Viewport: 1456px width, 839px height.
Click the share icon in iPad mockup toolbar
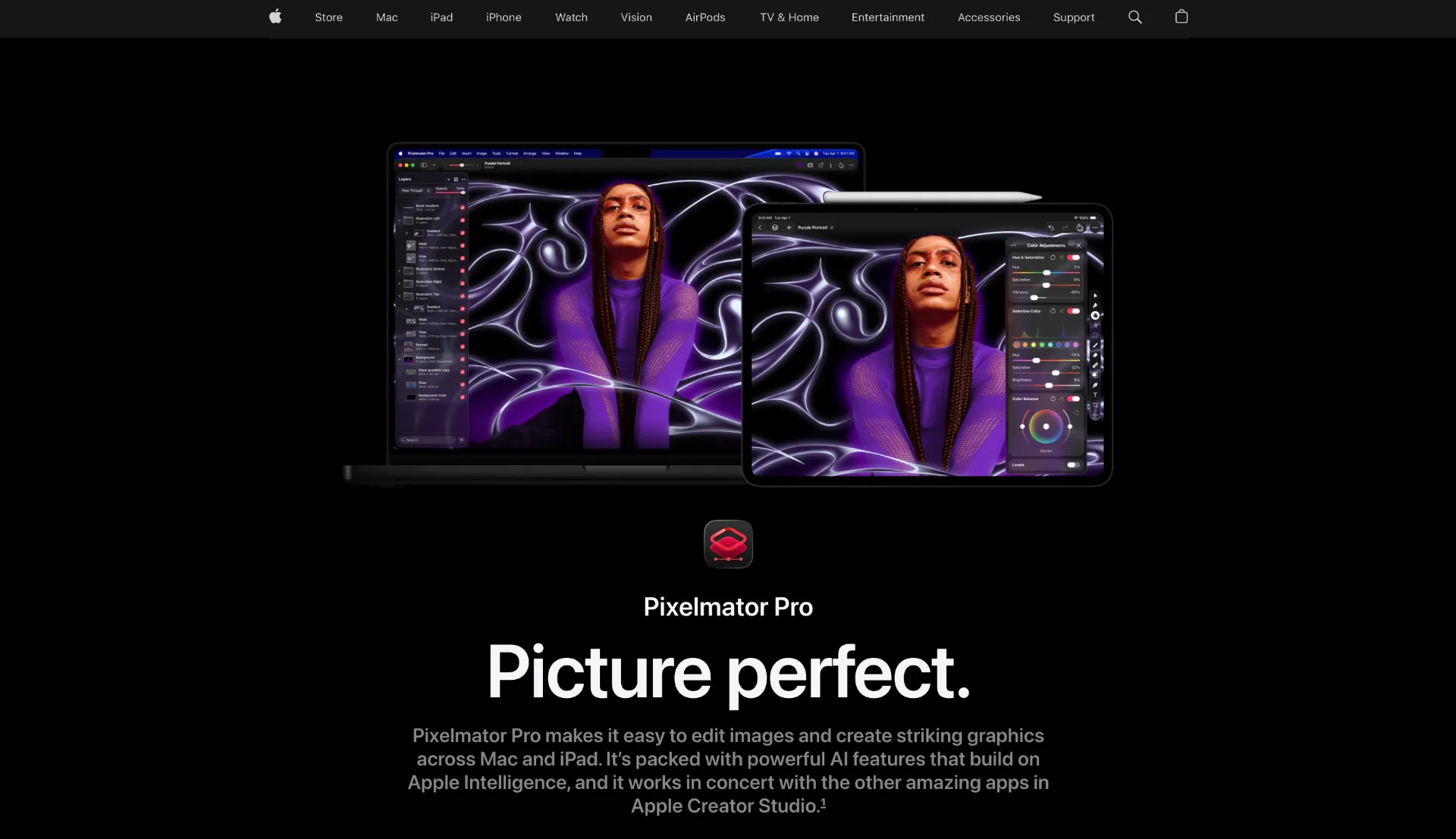coord(1080,227)
